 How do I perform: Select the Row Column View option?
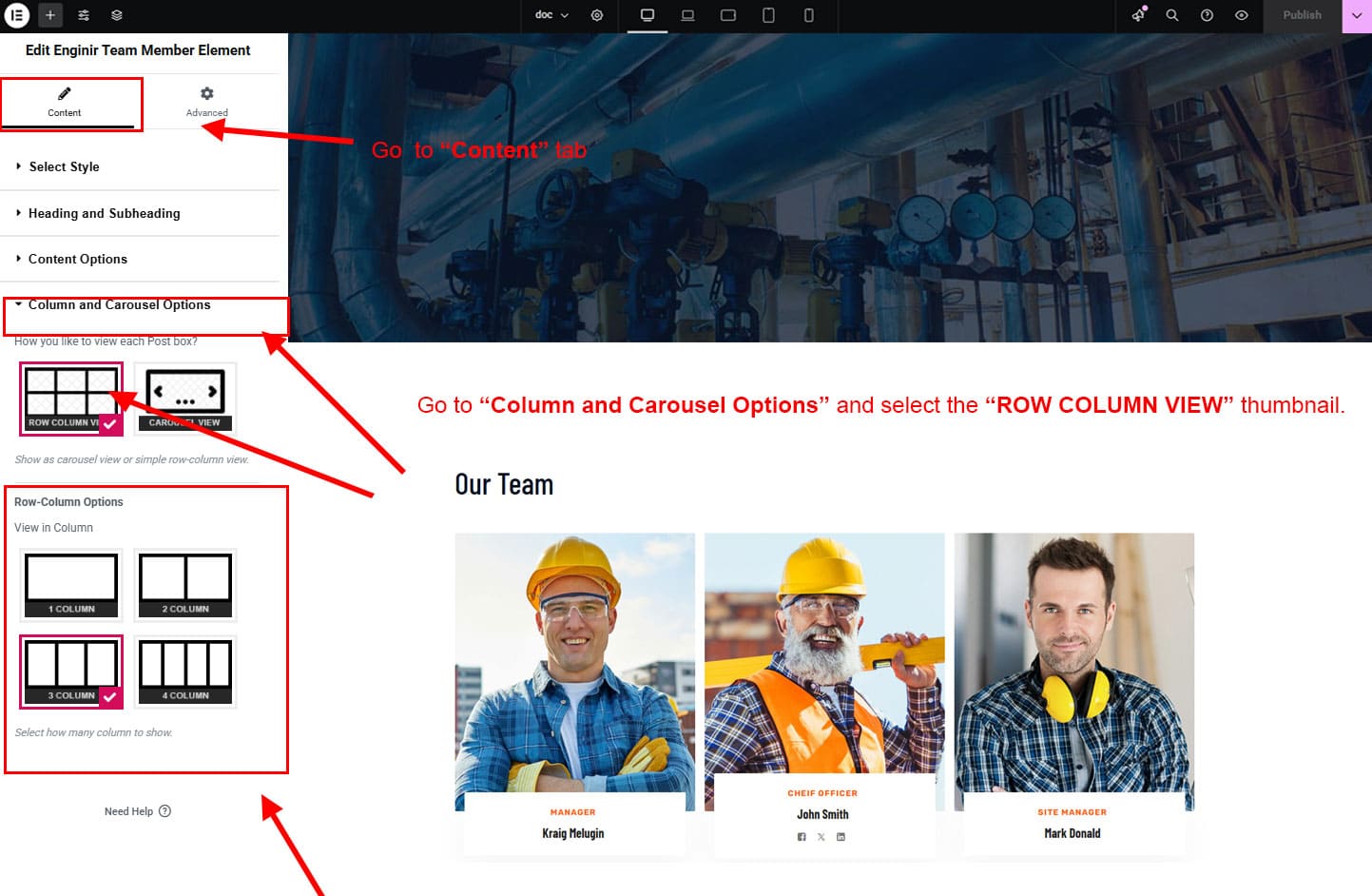[71, 399]
